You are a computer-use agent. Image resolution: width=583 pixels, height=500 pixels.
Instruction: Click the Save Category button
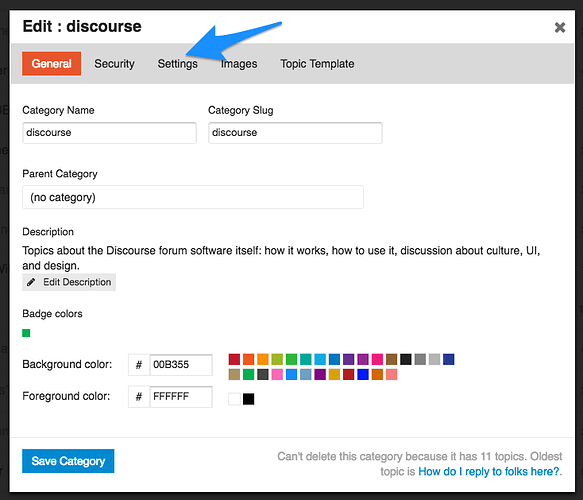click(68, 461)
